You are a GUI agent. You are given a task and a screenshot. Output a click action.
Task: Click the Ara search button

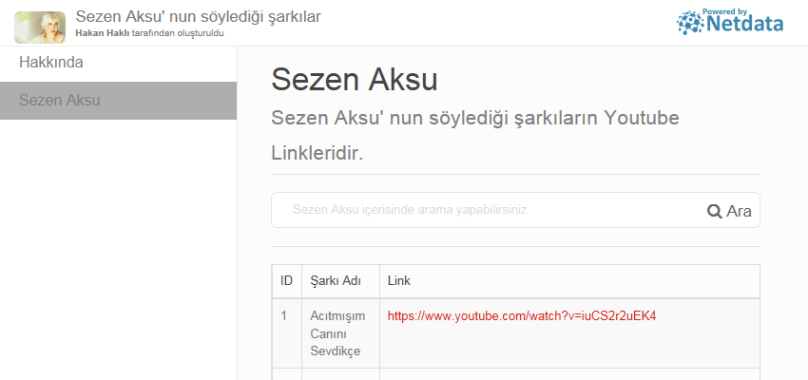pyautogui.click(x=729, y=211)
